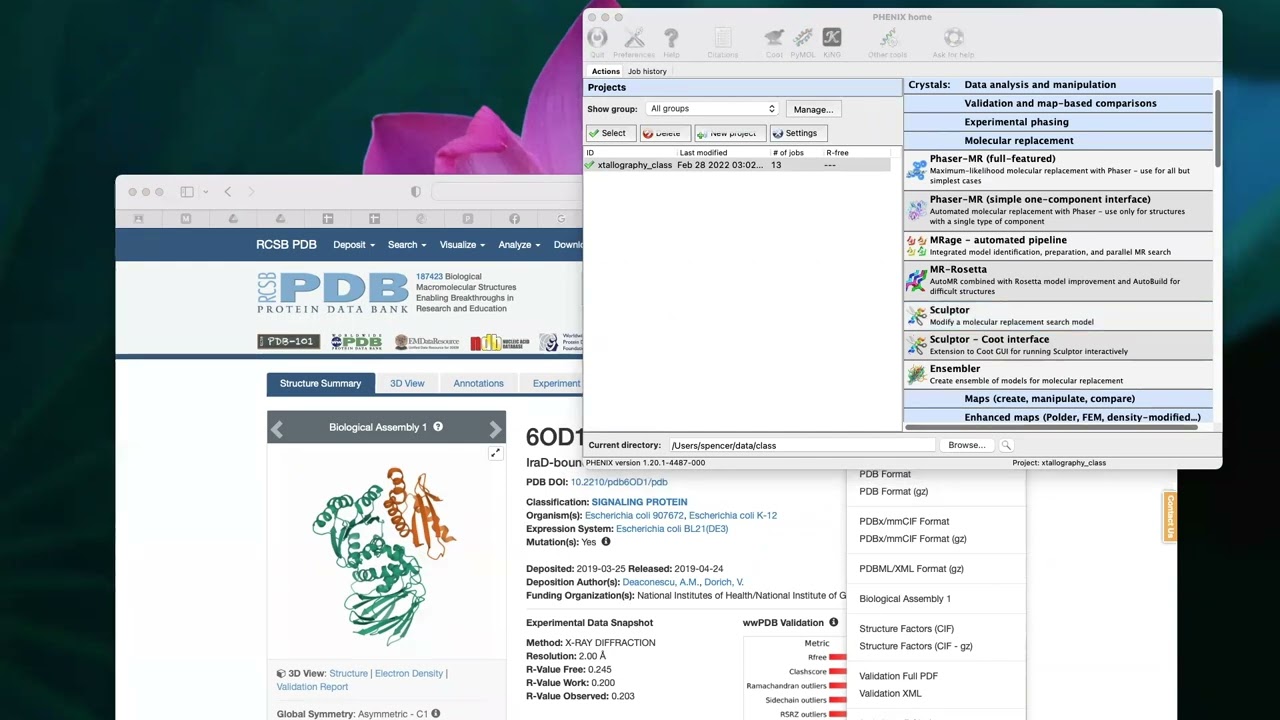Open Deposit menu on RCSB PDB
Viewport: 1280px width, 720px height.
[354, 245]
